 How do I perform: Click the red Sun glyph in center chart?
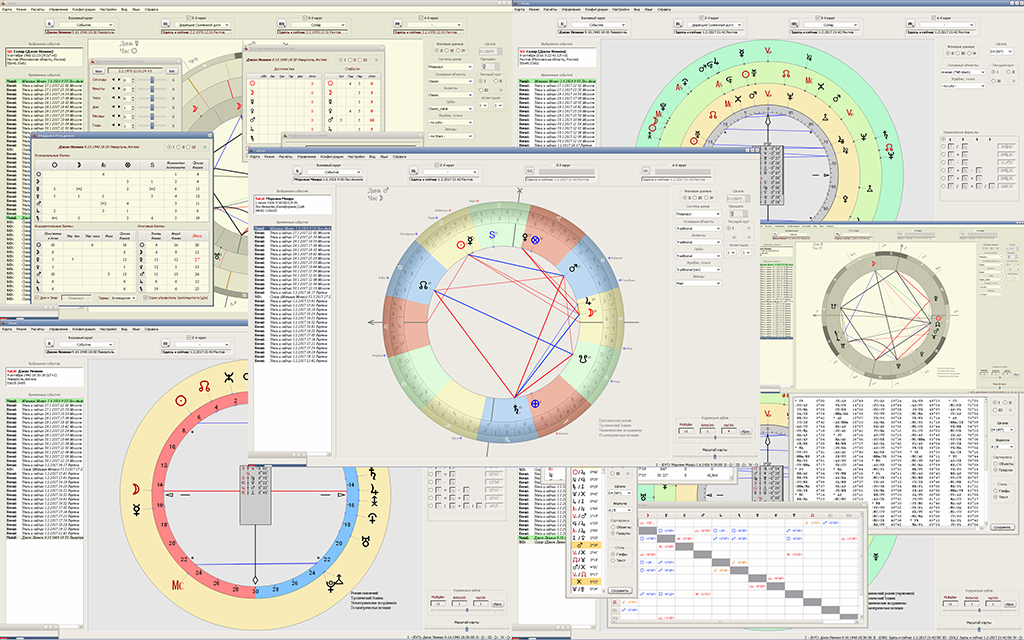461,246
